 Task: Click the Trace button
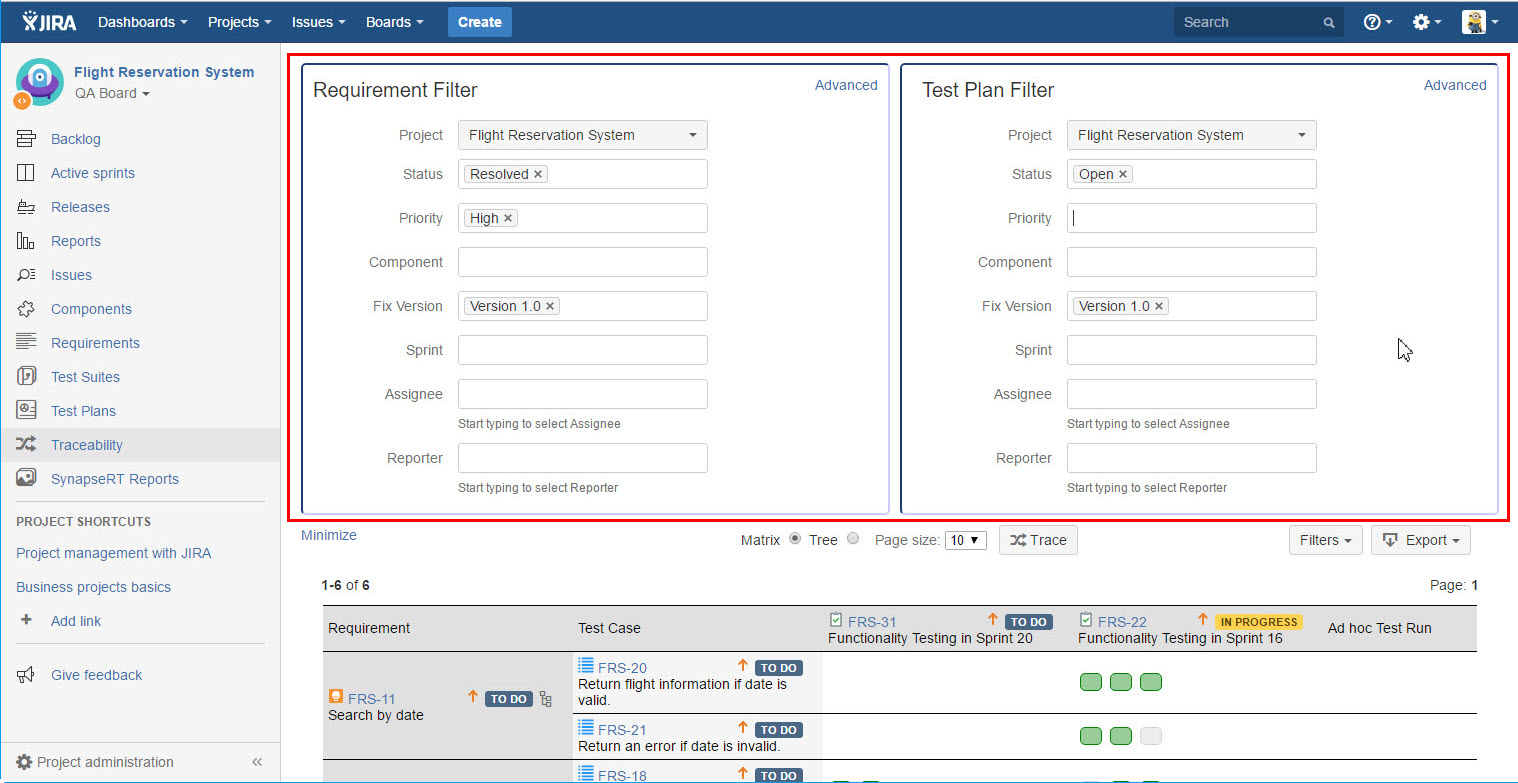pyautogui.click(x=1038, y=540)
